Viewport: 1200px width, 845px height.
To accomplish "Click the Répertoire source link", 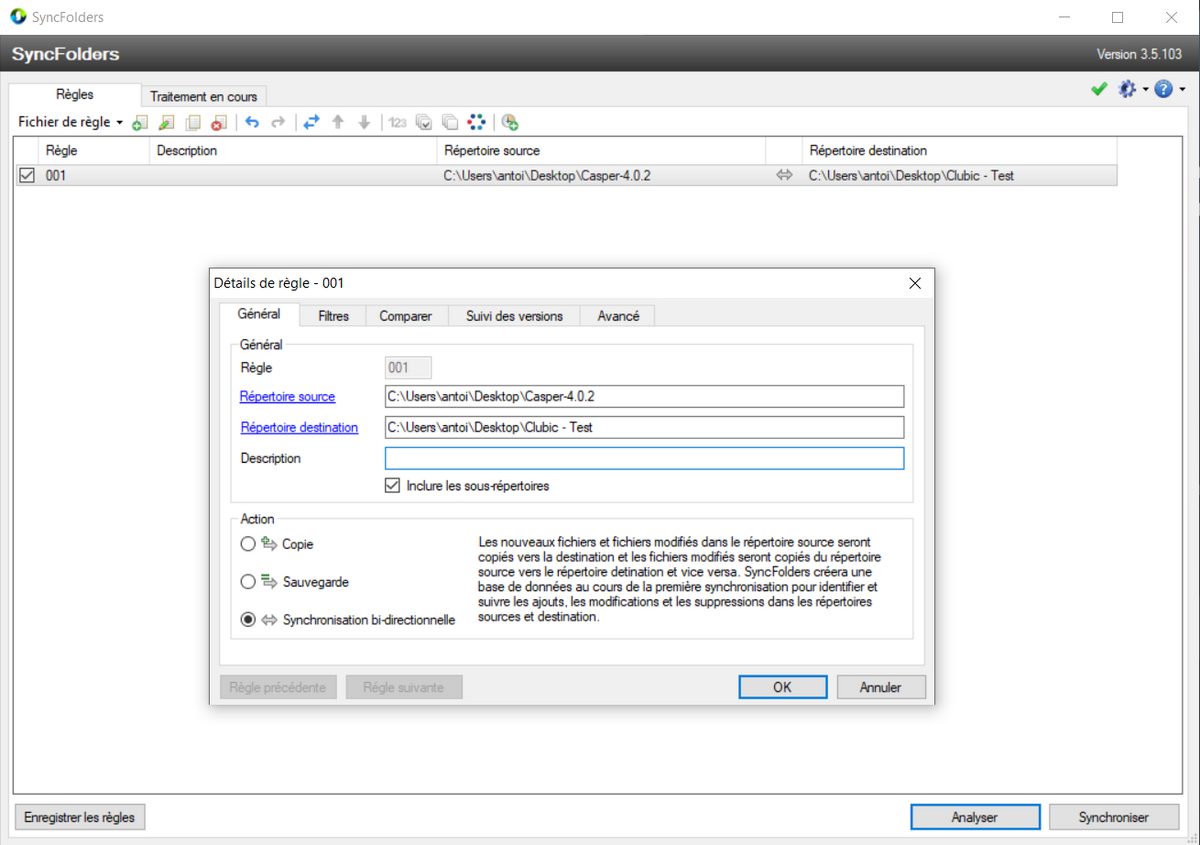I will point(288,397).
